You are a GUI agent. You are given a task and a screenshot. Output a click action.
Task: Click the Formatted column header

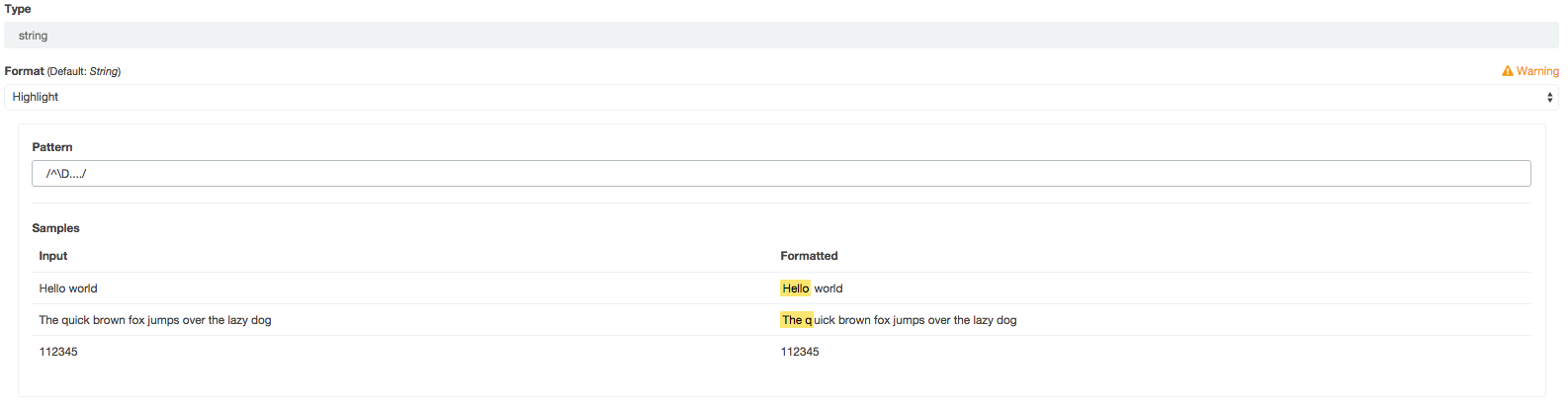pyautogui.click(x=809, y=256)
